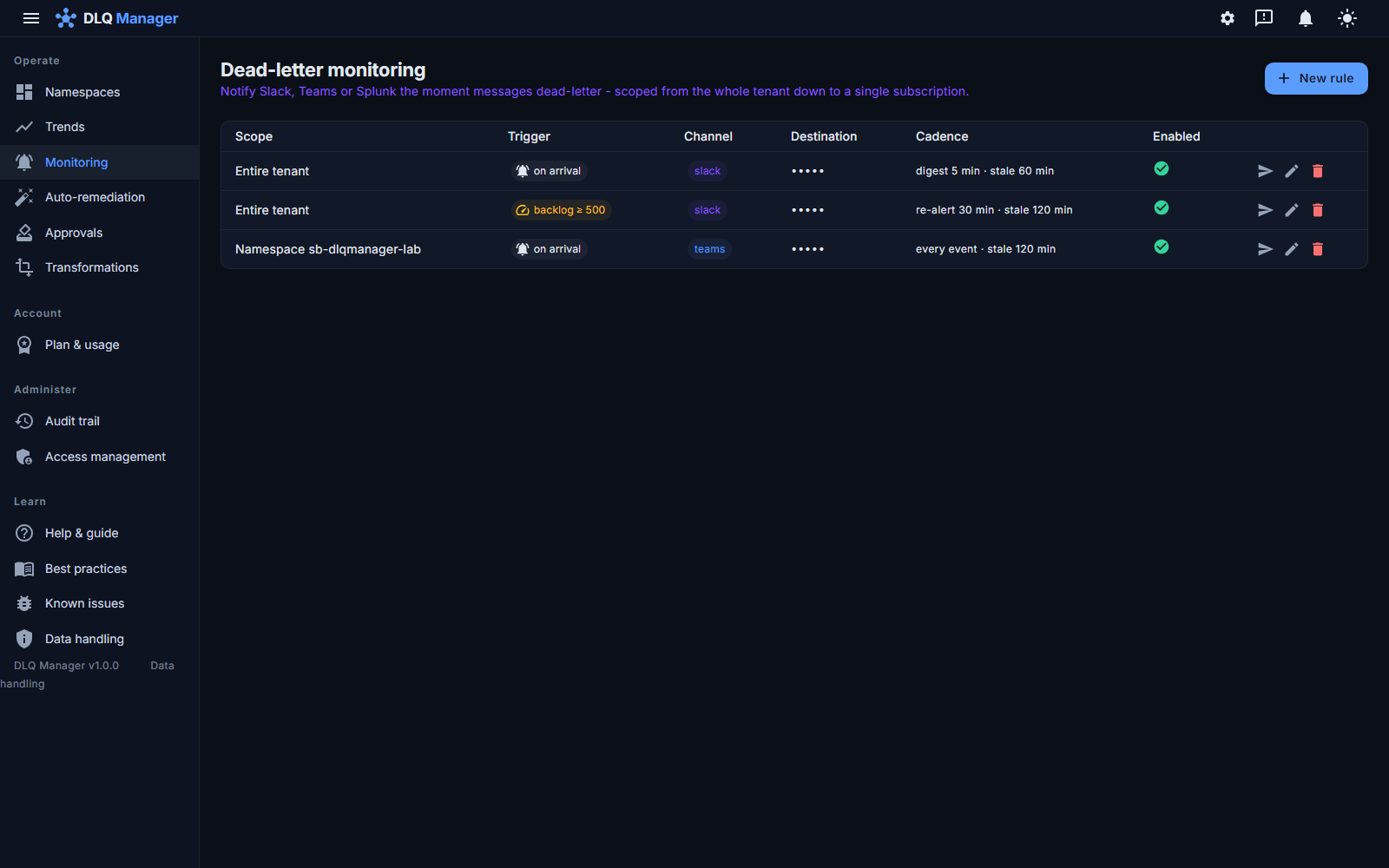Edit the sb-dlqmanager-lab teams rule
The image size is (1389, 868).
[1292, 249]
